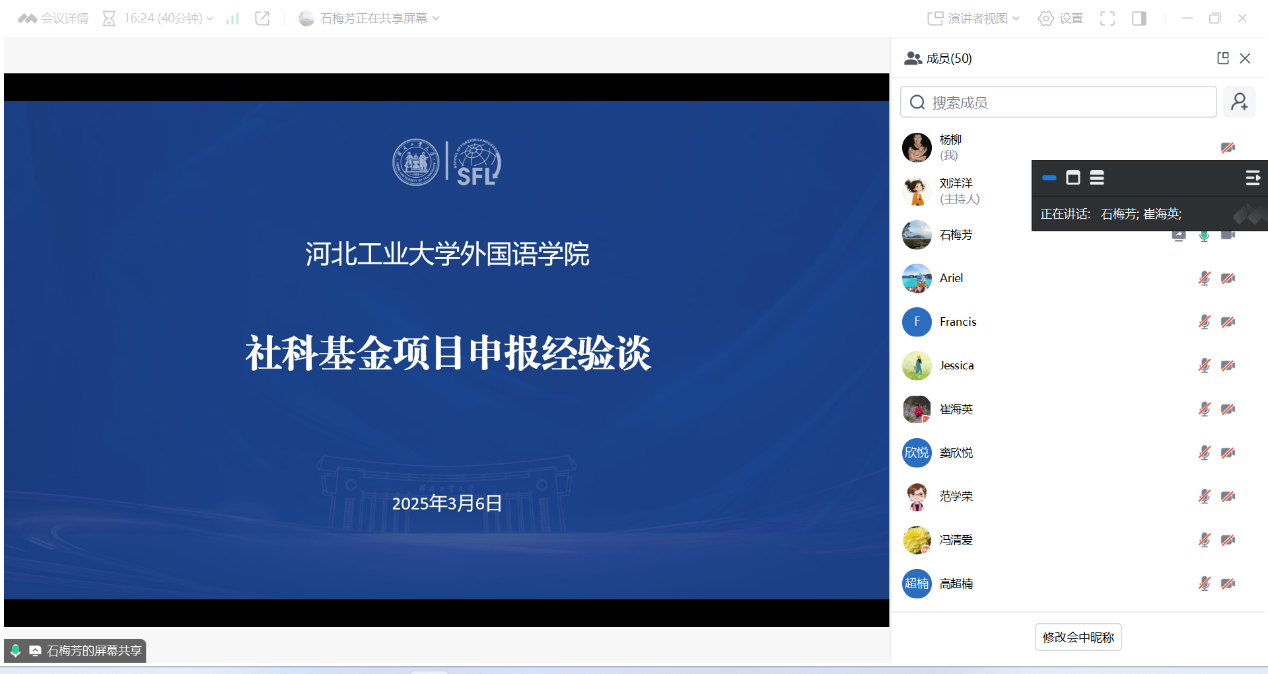Expand 石梅芳正在共享屏幕 sharing dropdown

click(370, 18)
